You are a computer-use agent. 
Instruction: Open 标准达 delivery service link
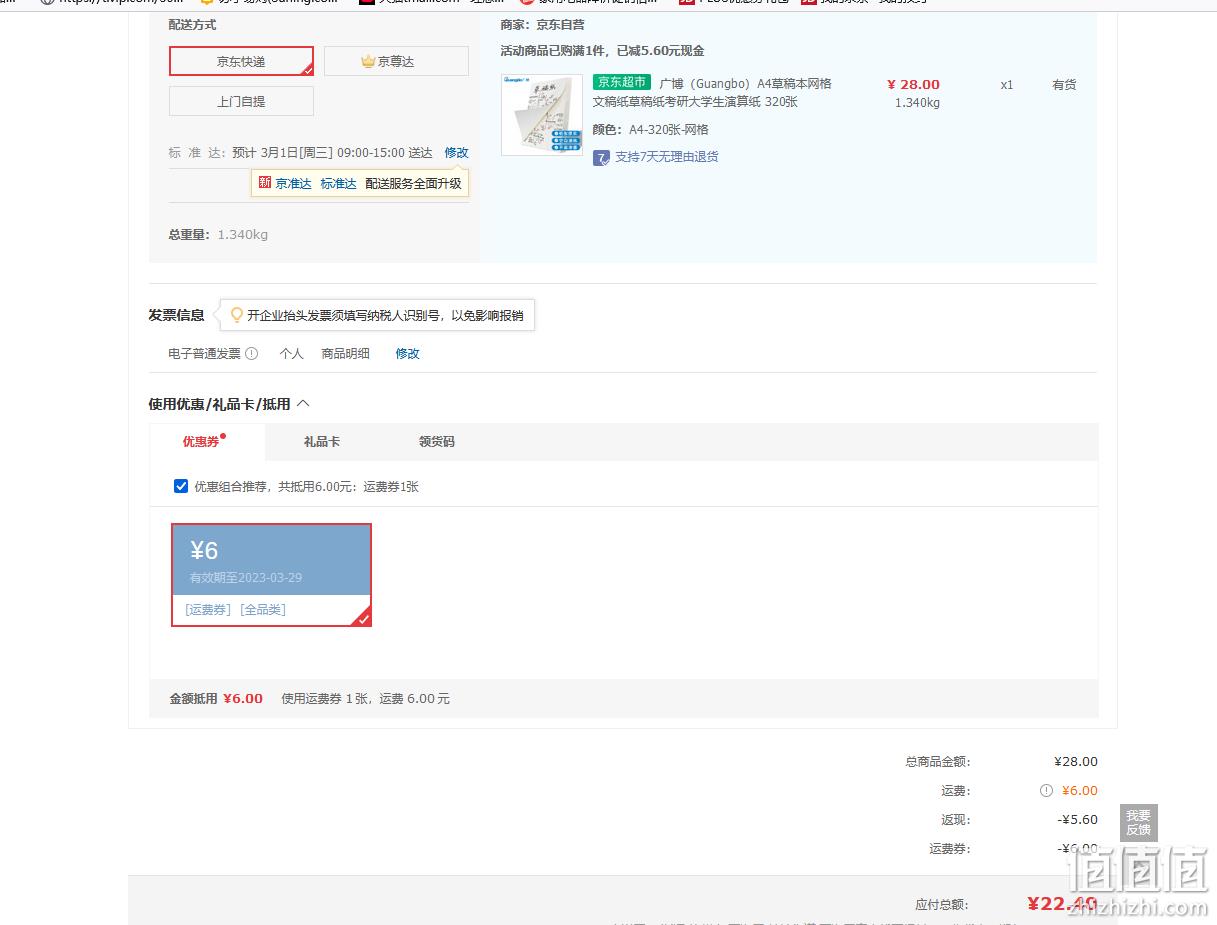pos(339,184)
